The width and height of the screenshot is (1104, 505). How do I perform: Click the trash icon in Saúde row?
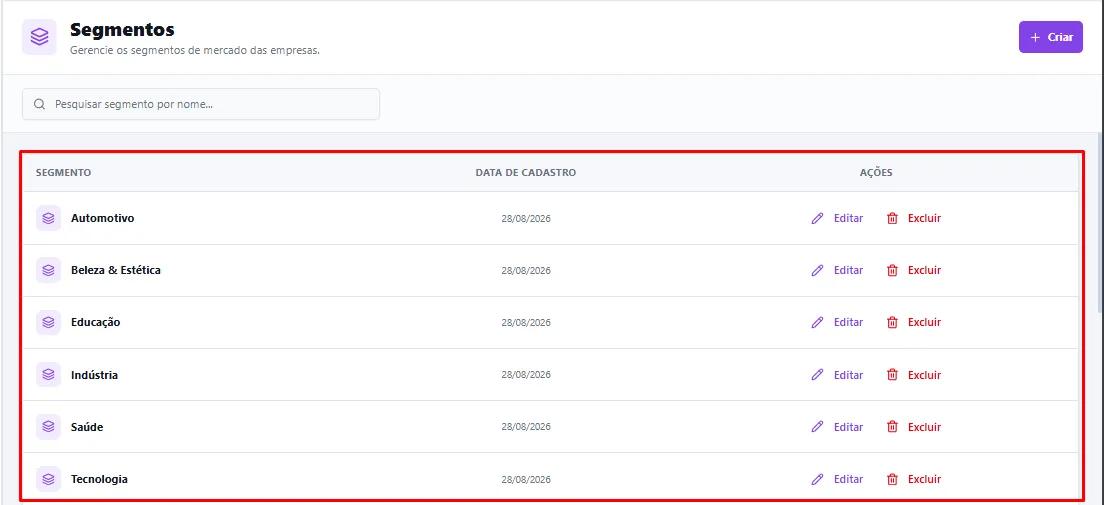(x=892, y=427)
